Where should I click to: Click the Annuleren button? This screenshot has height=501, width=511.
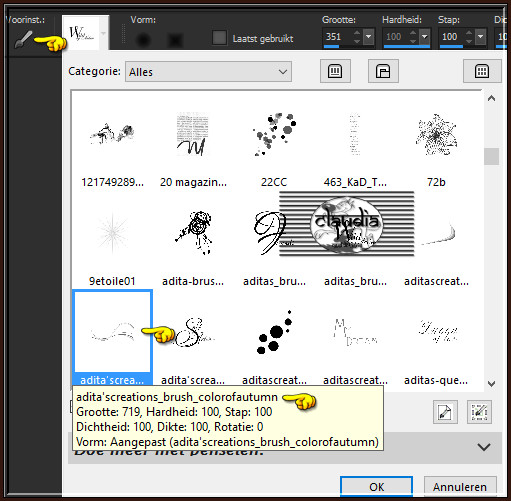(x=460, y=487)
